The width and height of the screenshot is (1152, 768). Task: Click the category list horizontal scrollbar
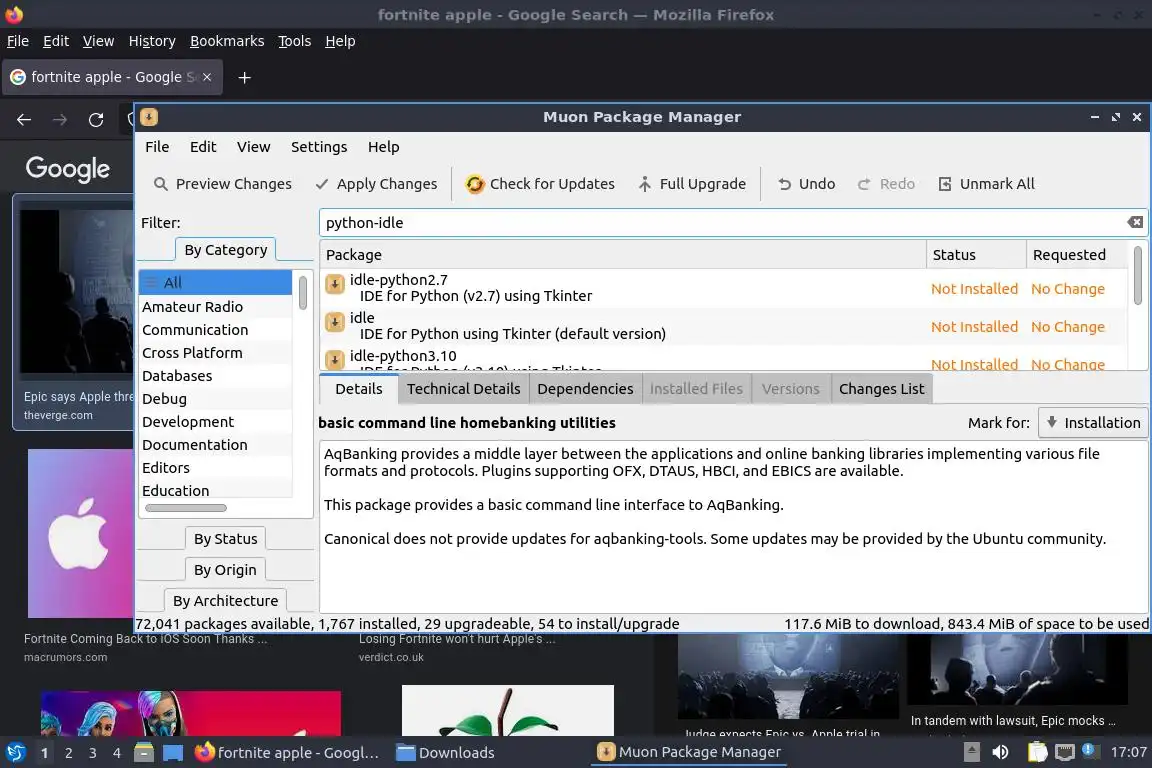click(186, 508)
